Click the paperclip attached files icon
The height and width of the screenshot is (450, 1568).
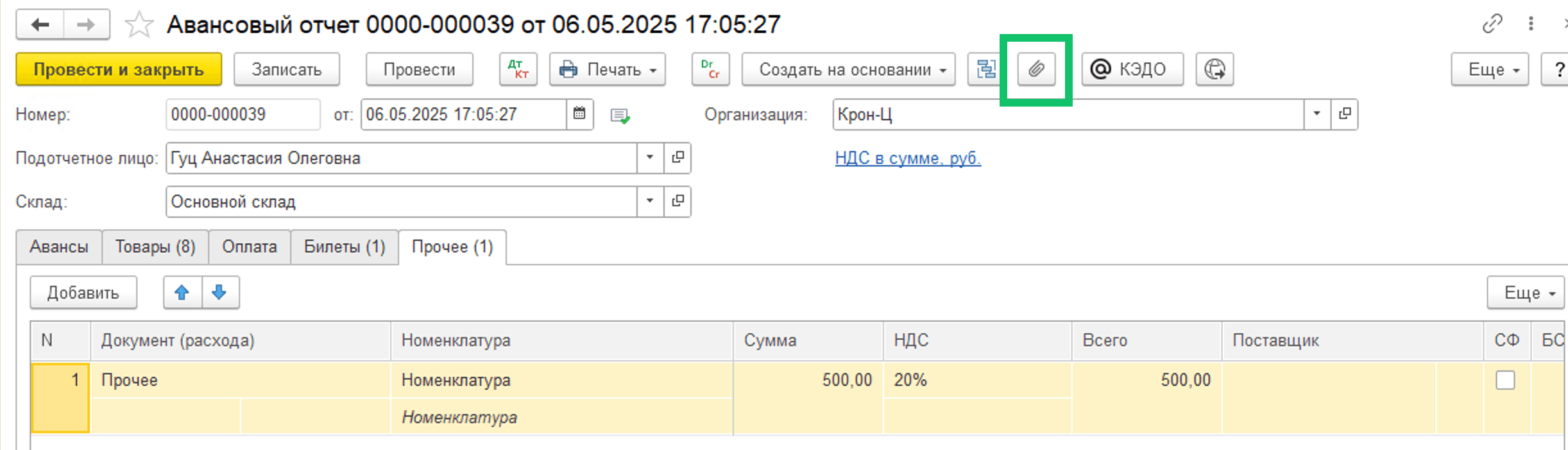(x=1036, y=69)
